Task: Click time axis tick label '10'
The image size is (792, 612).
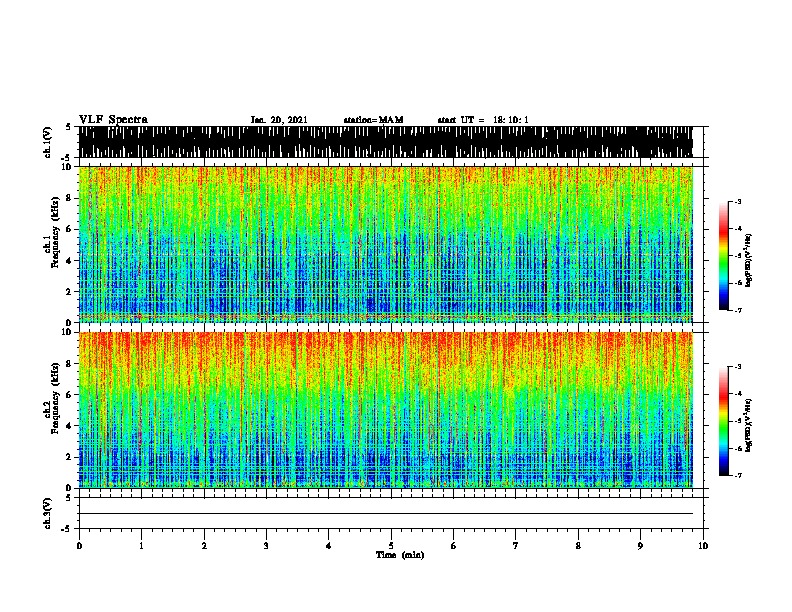Action: 703,546
